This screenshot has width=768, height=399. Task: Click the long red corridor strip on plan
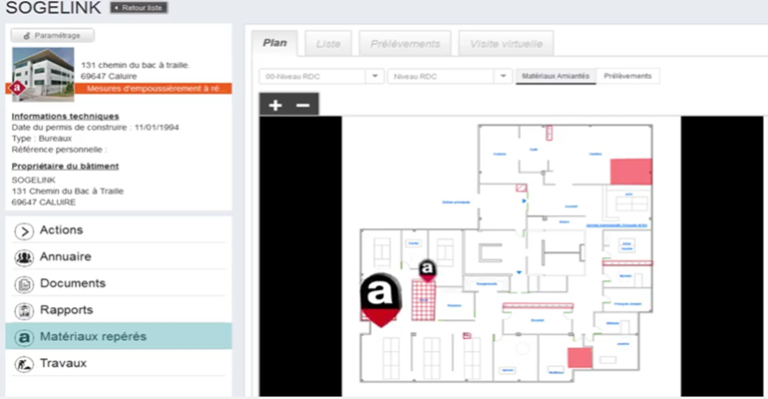(x=538, y=306)
